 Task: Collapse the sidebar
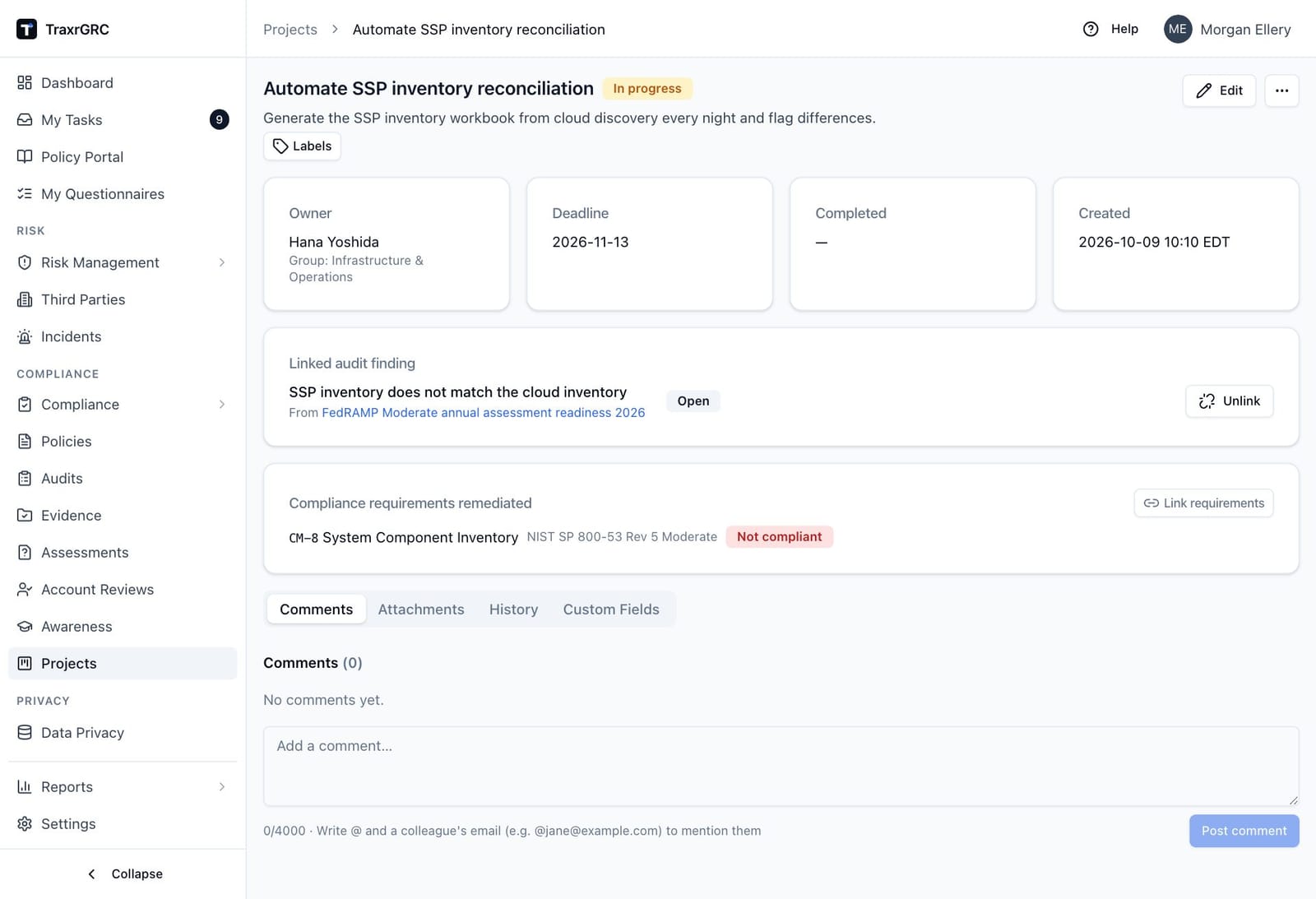tap(123, 874)
